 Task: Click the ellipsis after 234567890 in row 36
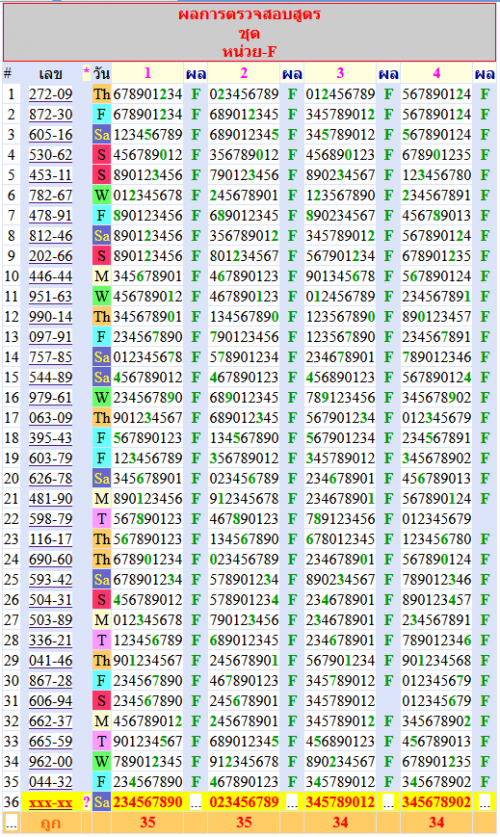pyautogui.click(x=196, y=802)
